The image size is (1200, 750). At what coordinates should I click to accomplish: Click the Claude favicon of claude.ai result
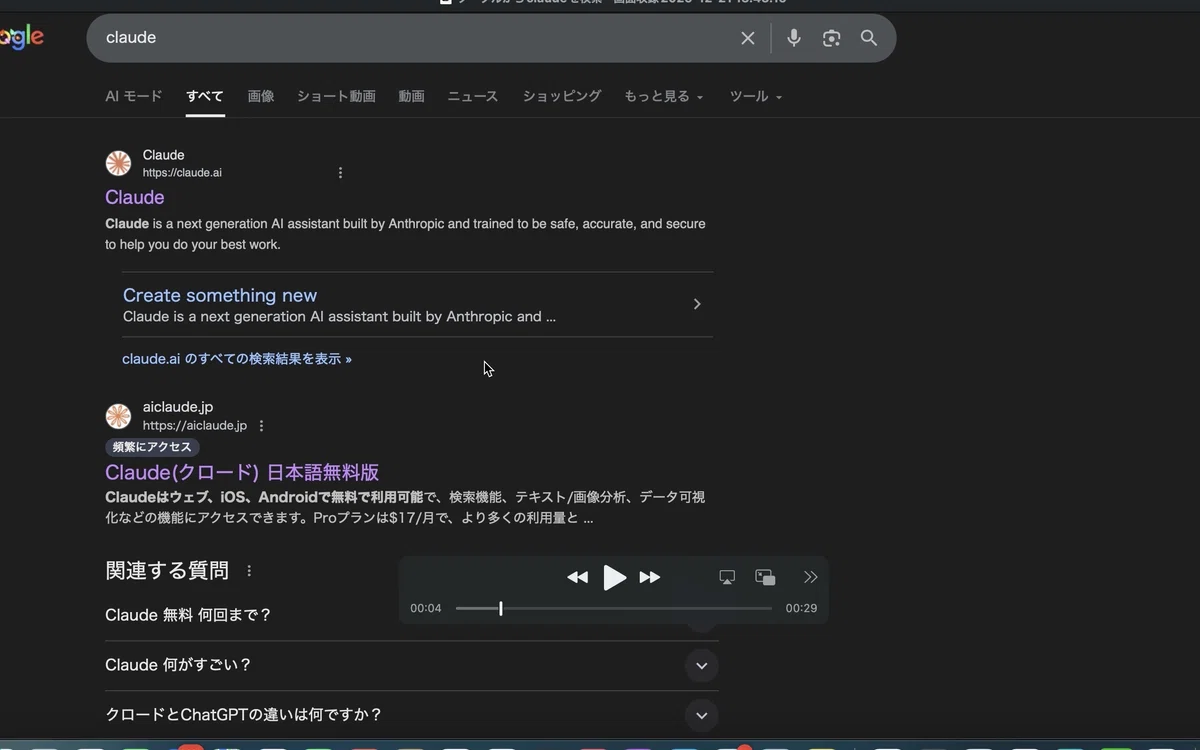pyautogui.click(x=119, y=163)
